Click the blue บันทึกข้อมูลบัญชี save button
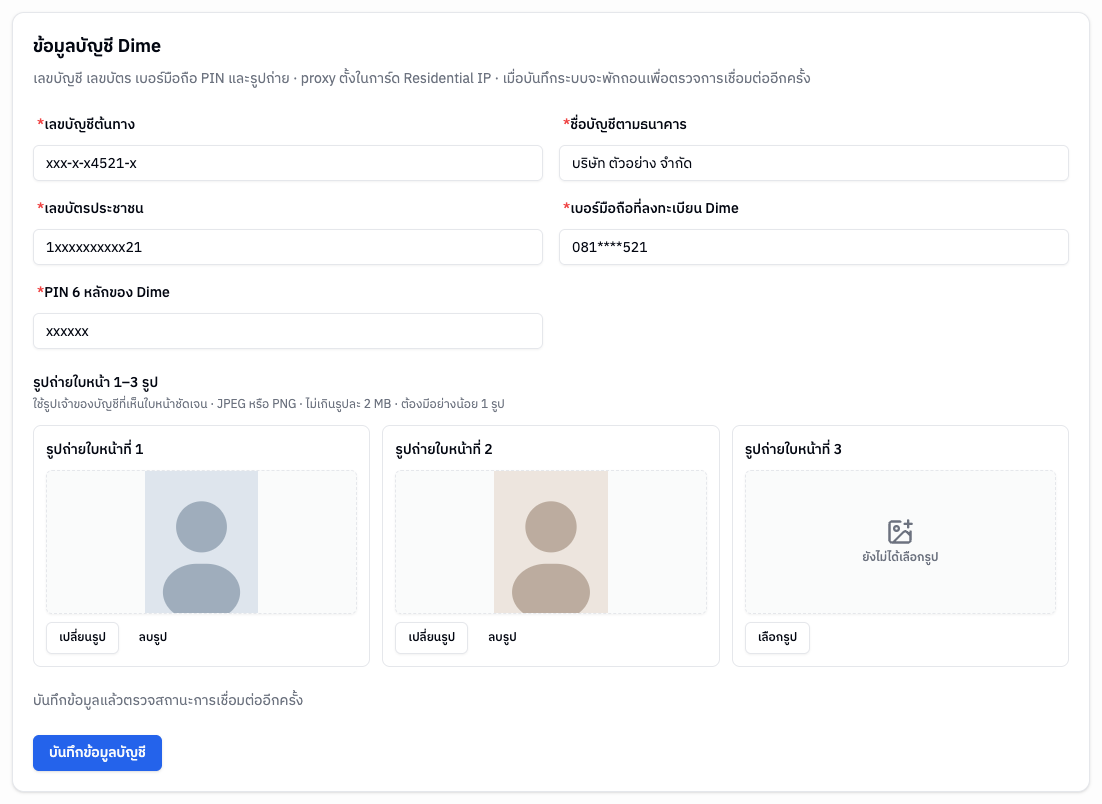 point(98,753)
